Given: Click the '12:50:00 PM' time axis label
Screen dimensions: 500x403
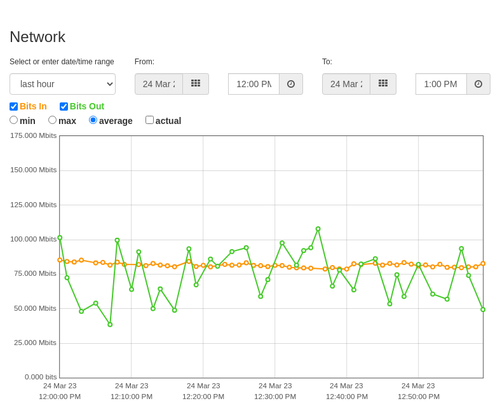Looking at the screenshot, I should pos(418,397).
